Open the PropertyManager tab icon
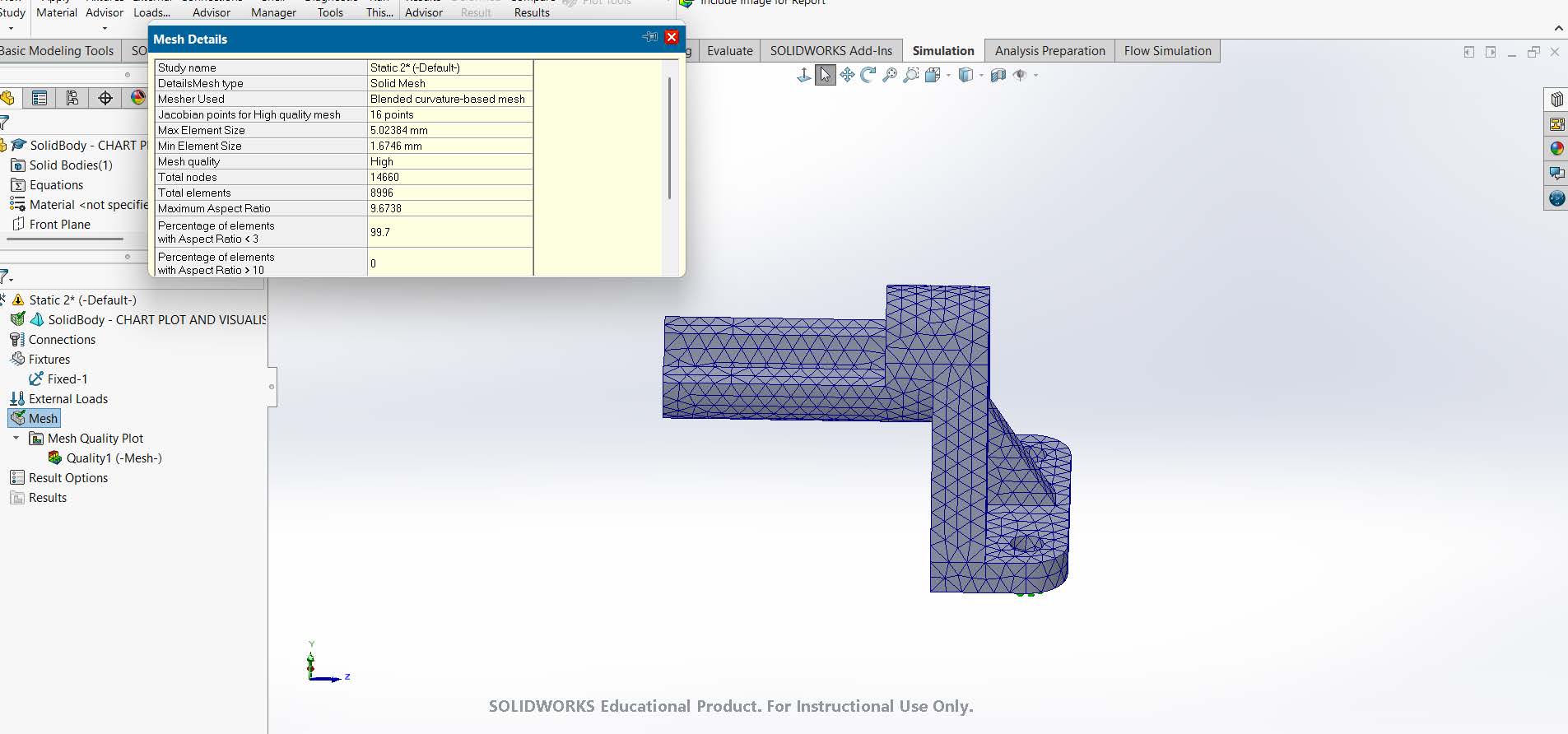Image resolution: width=1568 pixels, height=734 pixels. [40, 99]
